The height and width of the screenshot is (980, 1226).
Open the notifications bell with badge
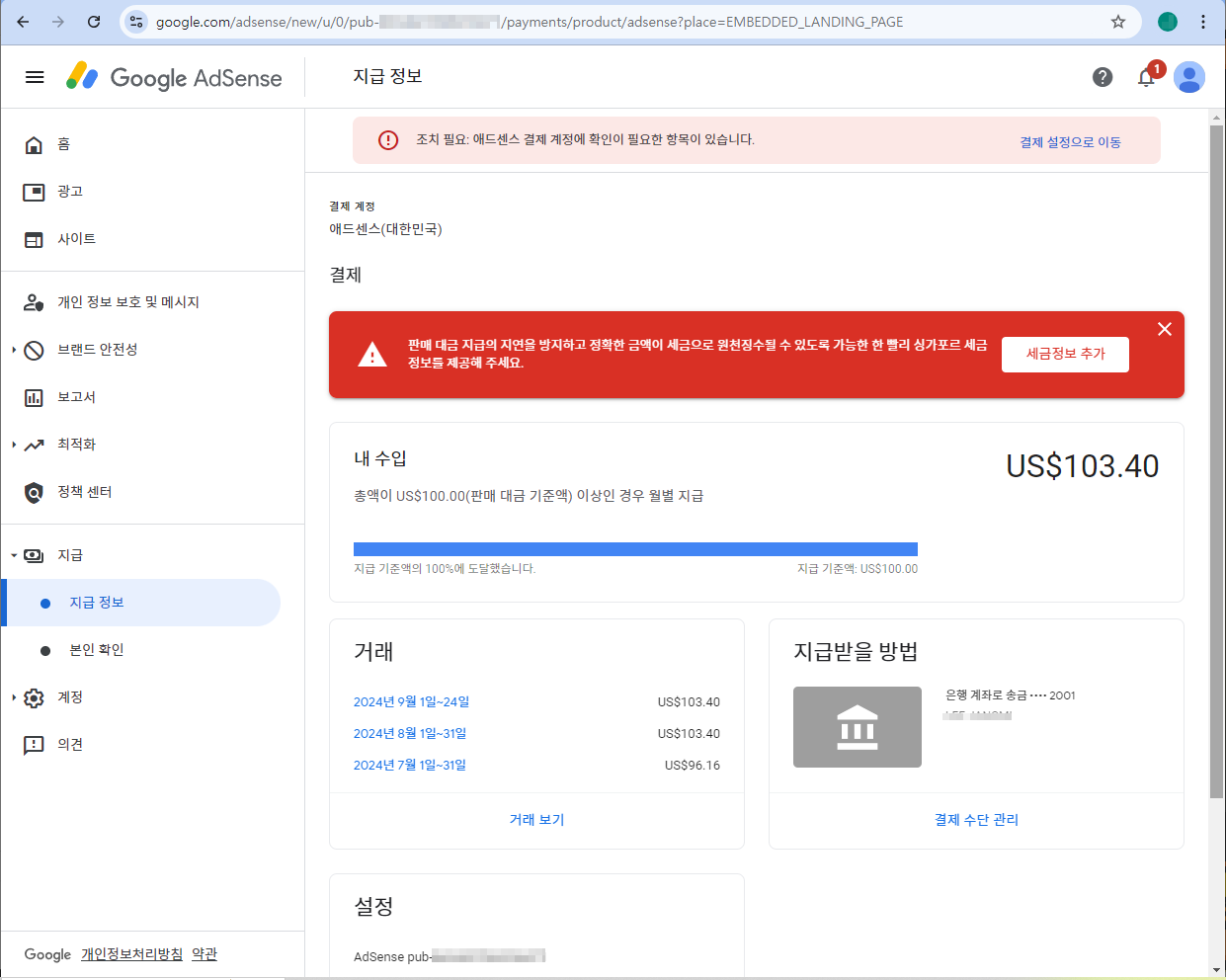click(x=1146, y=77)
